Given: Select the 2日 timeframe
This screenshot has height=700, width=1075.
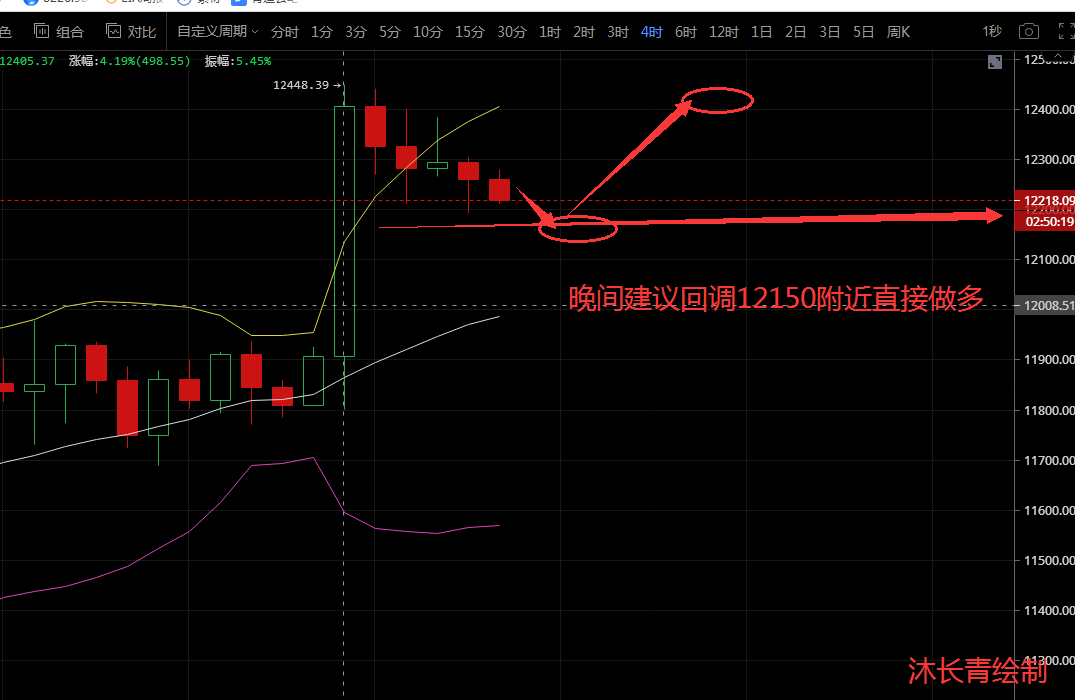Looking at the screenshot, I should point(795,32).
